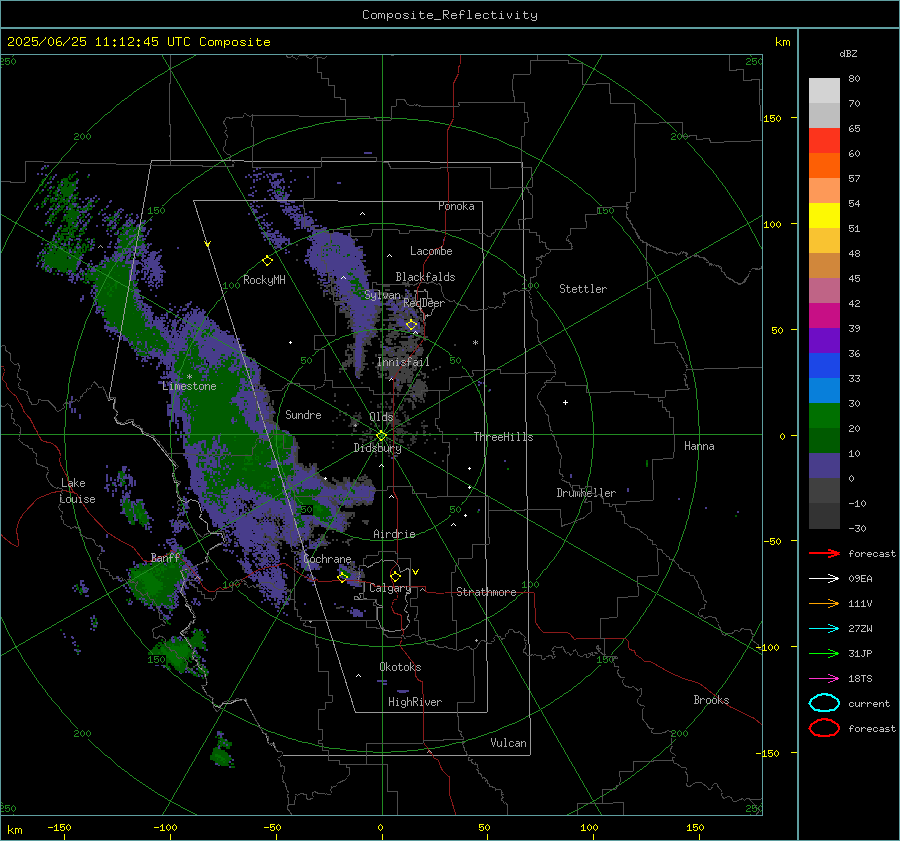Click the 65 dBZ red color swatch
900x841 pixels.
824,140
